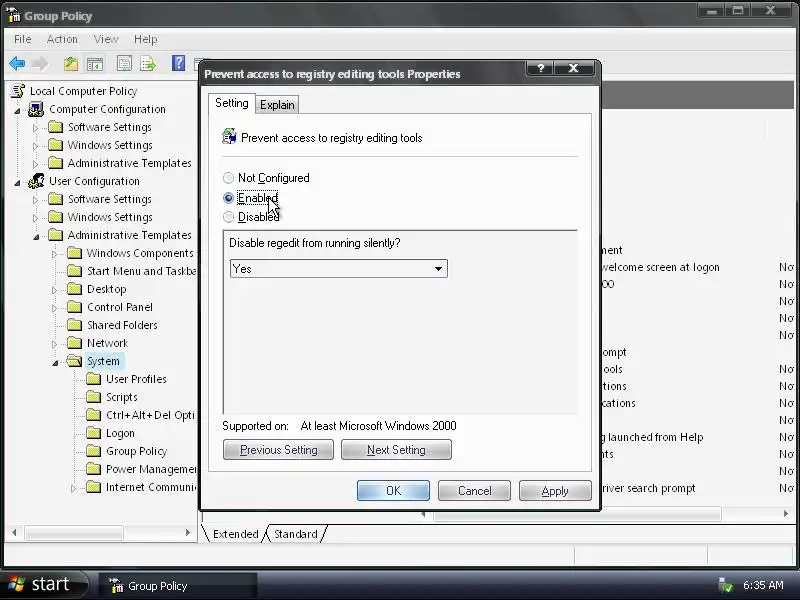This screenshot has width=800, height=600.
Task: Click the Group Policy title bar icon
Action: click(14, 15)
